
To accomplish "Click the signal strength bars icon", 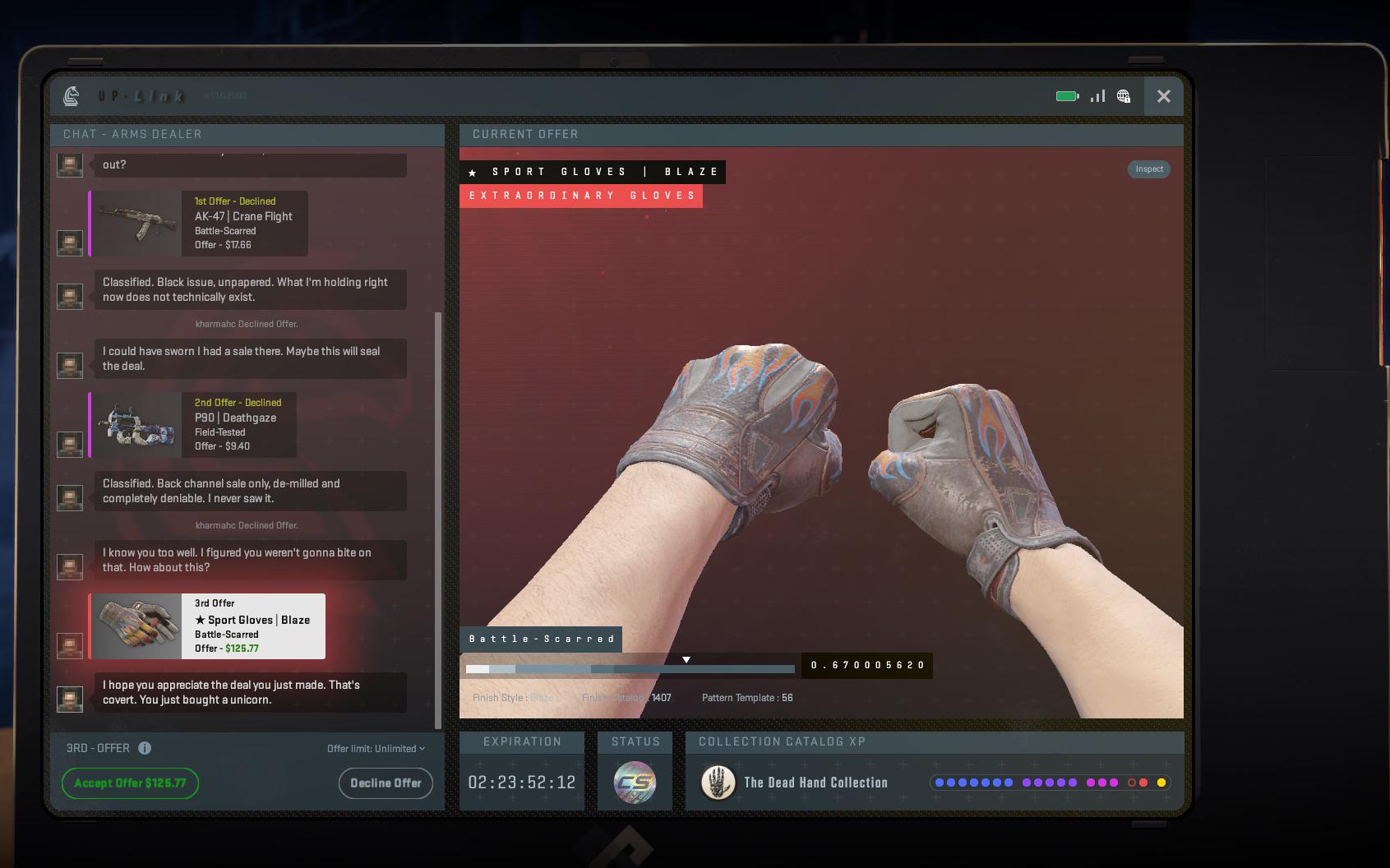I will (x=1097, y=96).
